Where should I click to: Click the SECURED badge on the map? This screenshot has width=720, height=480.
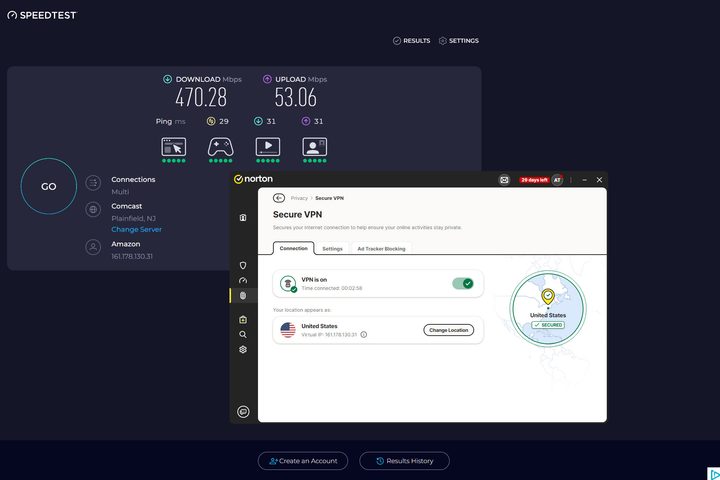click(548, 325)
